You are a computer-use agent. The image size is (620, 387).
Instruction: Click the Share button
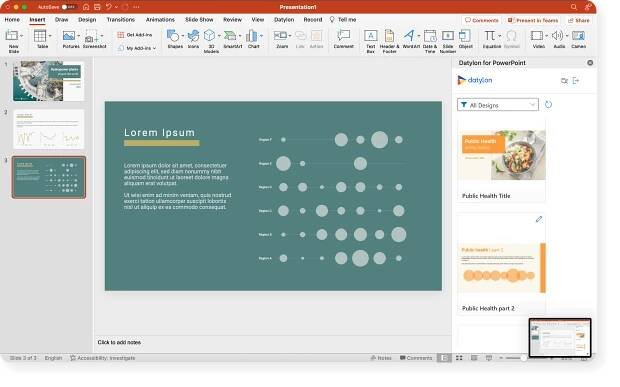pyautogui.click(x=578, y=20)
